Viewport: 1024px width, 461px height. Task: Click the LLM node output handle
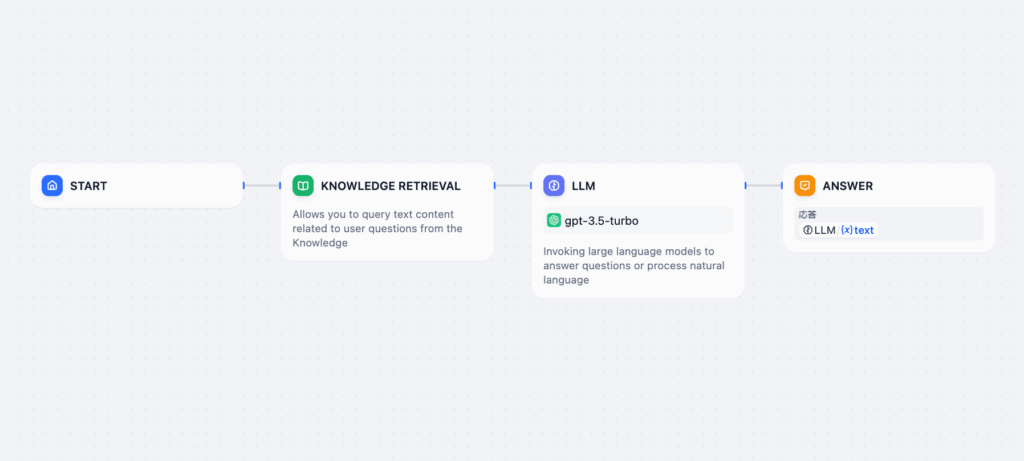coord(745,185)
